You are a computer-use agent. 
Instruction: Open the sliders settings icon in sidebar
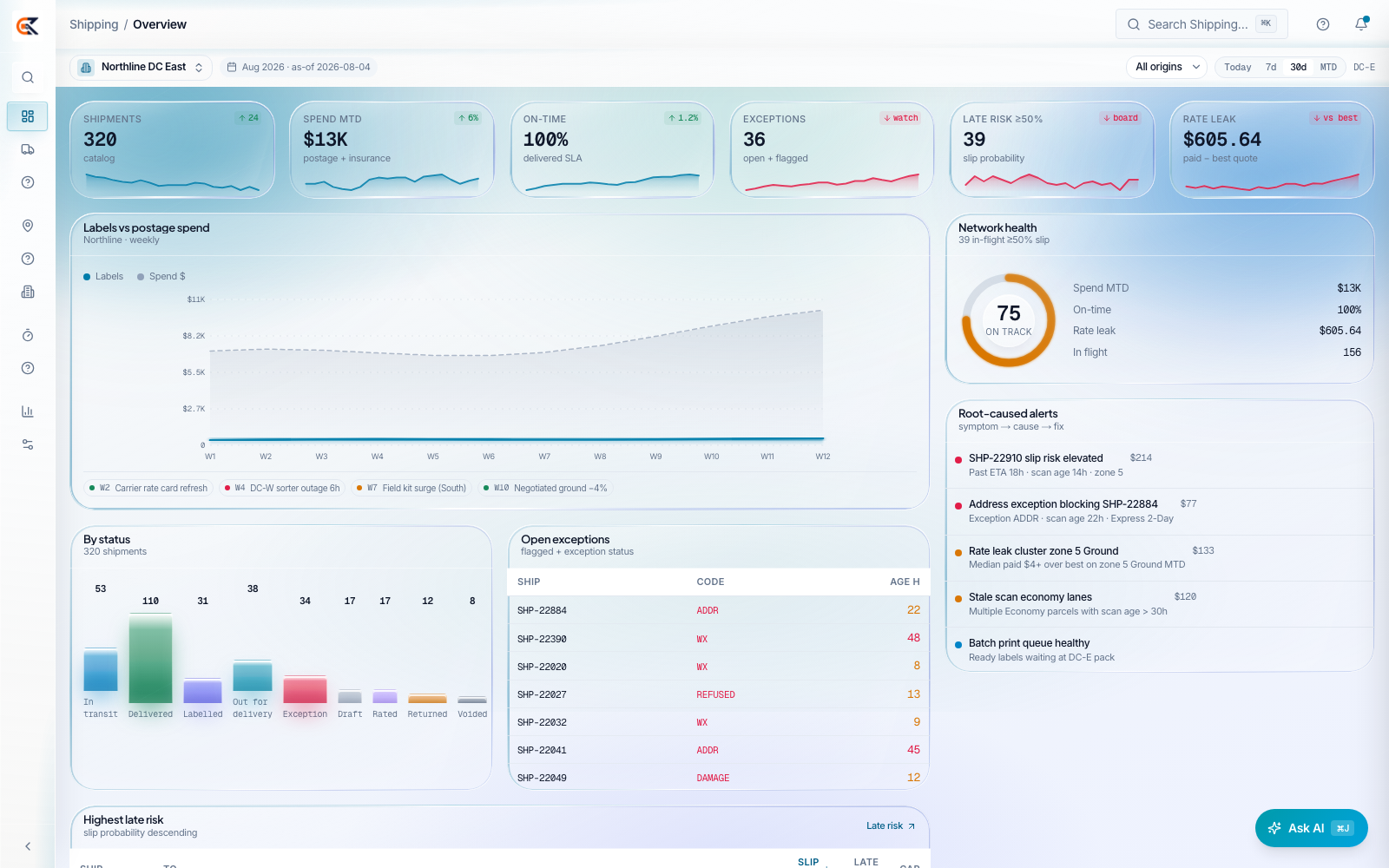click(x=28, y=444)
